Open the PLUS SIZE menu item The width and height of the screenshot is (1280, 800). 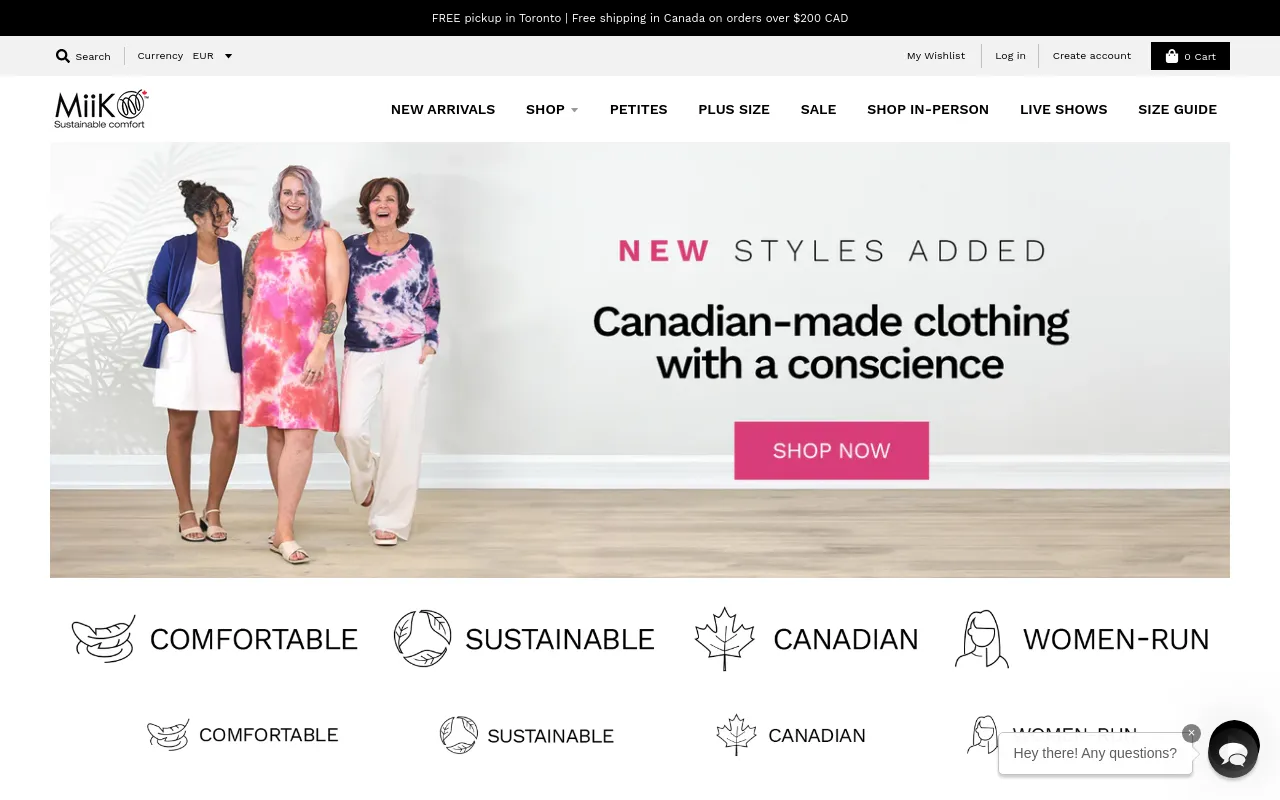[x=734, y=109]
